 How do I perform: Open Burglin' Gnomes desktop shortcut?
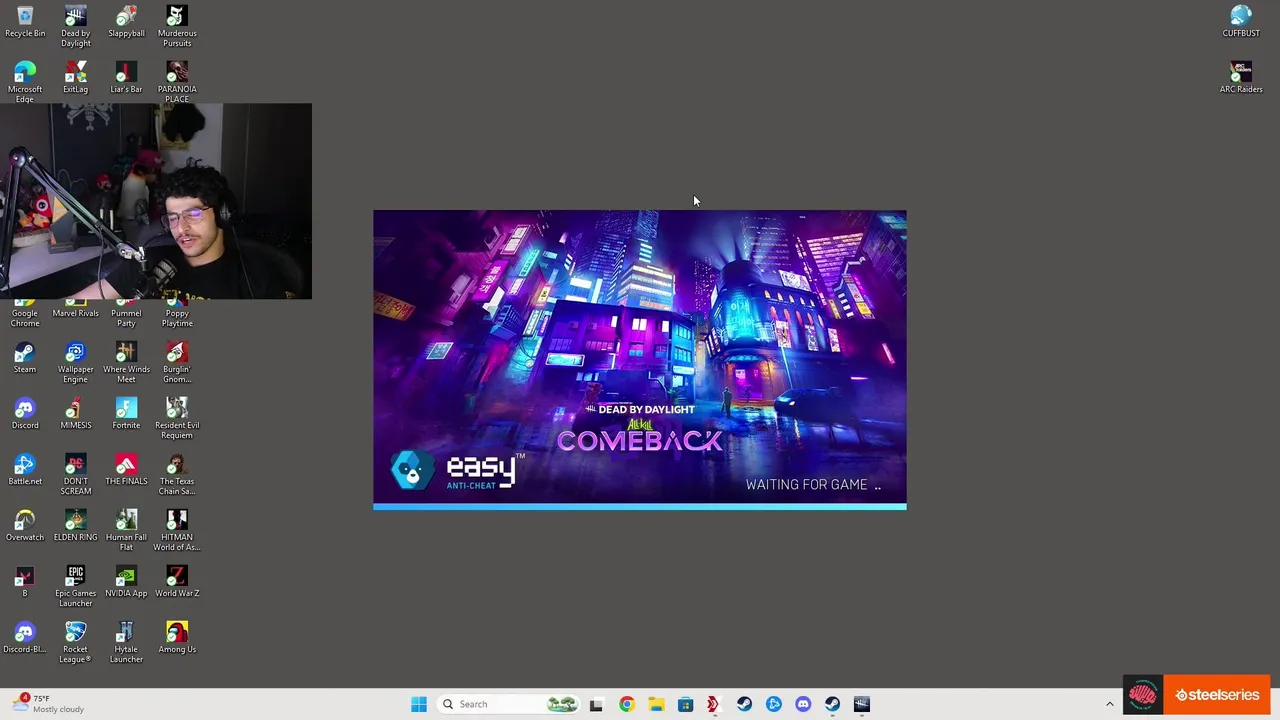coord(177,362)
